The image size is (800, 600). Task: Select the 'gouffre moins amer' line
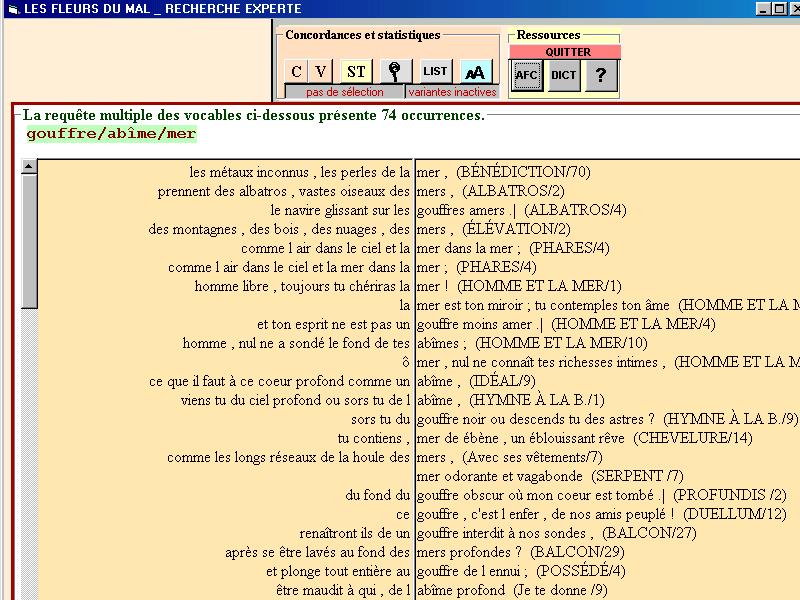pyautogui.click(x=566, y=324)
